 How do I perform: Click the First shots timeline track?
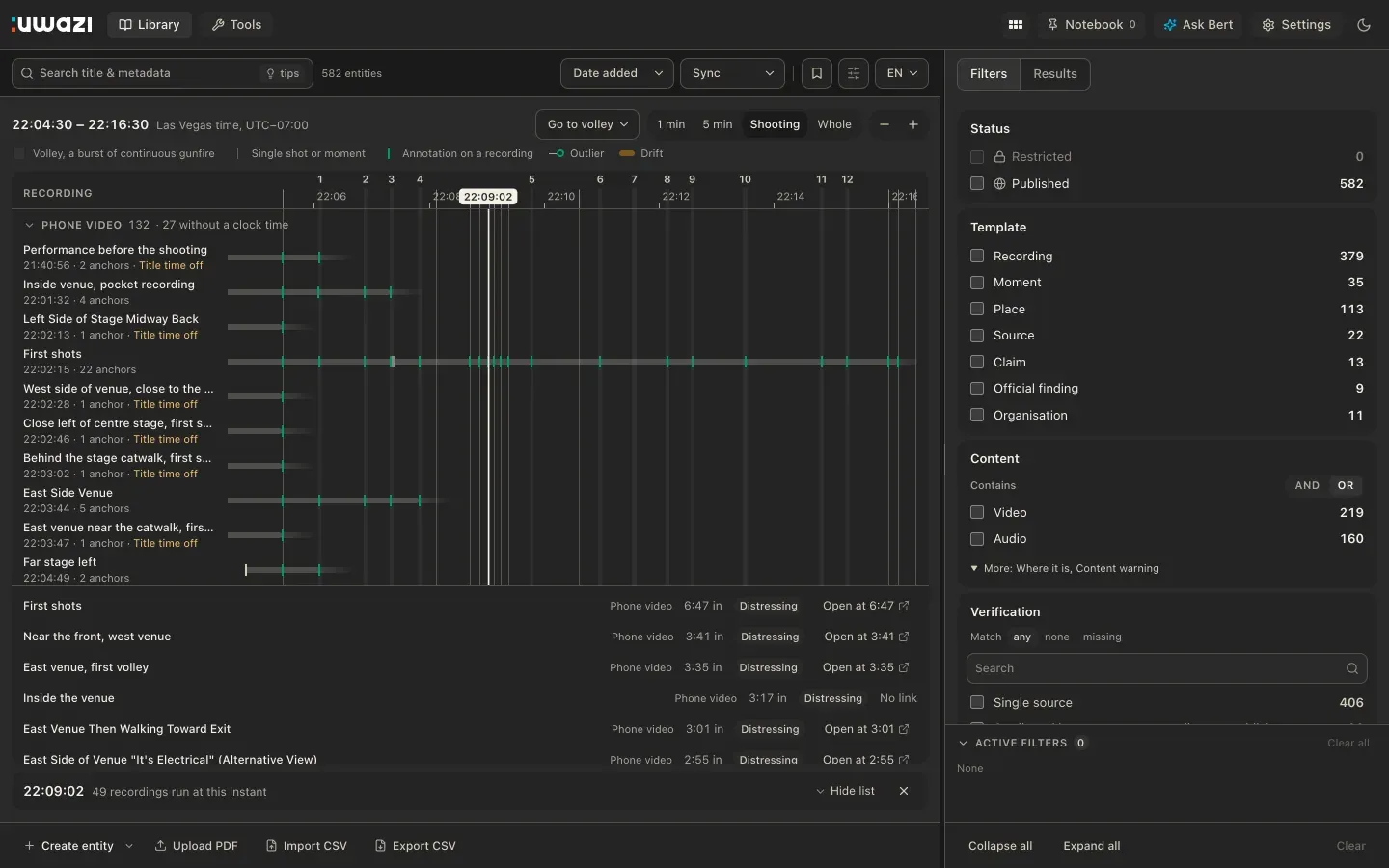pyautogui.click(x=572, y=362)
